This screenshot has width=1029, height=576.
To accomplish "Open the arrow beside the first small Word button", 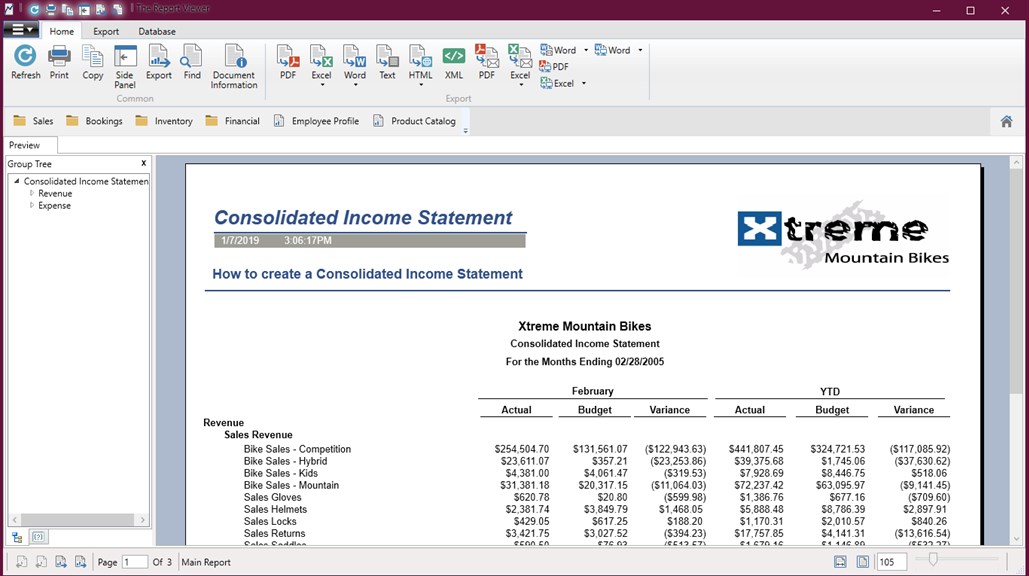I will click(586, 50).
